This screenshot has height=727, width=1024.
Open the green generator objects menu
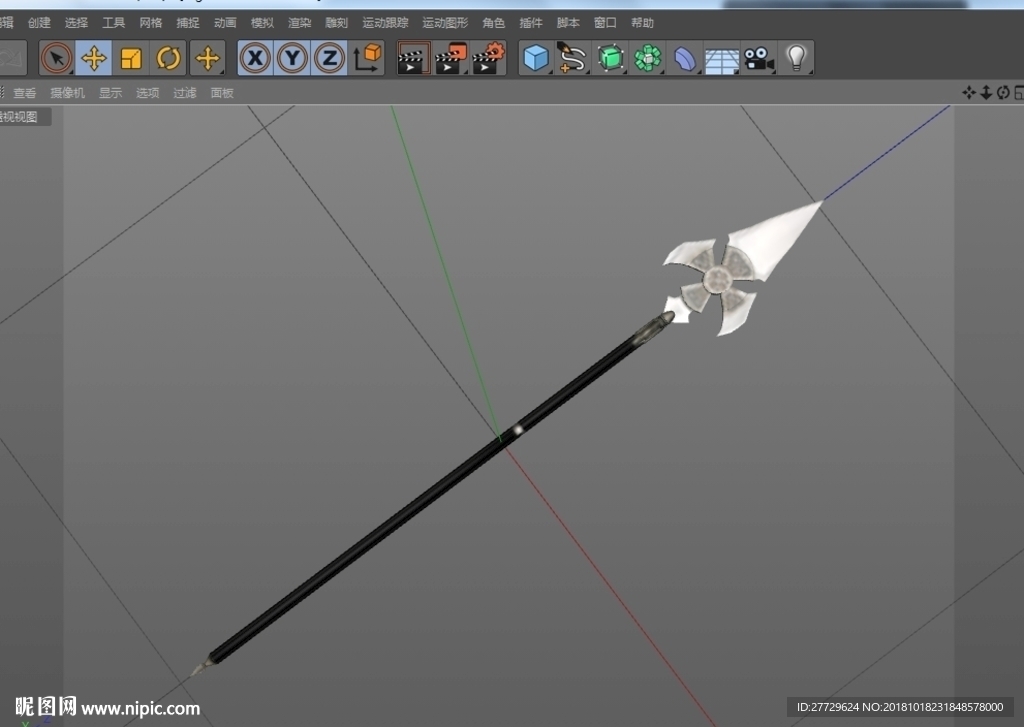[611, 58]
